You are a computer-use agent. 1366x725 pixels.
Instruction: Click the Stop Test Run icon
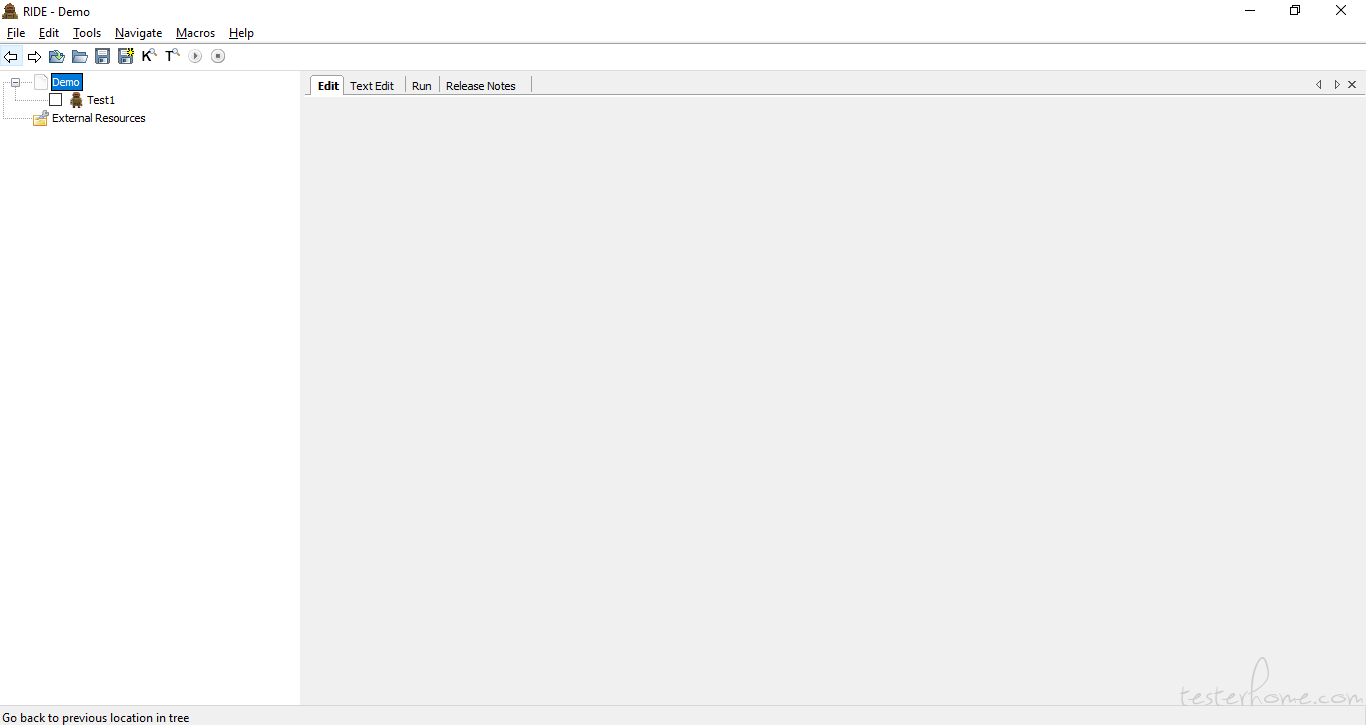pyautogui.click(x=218, y=56)
